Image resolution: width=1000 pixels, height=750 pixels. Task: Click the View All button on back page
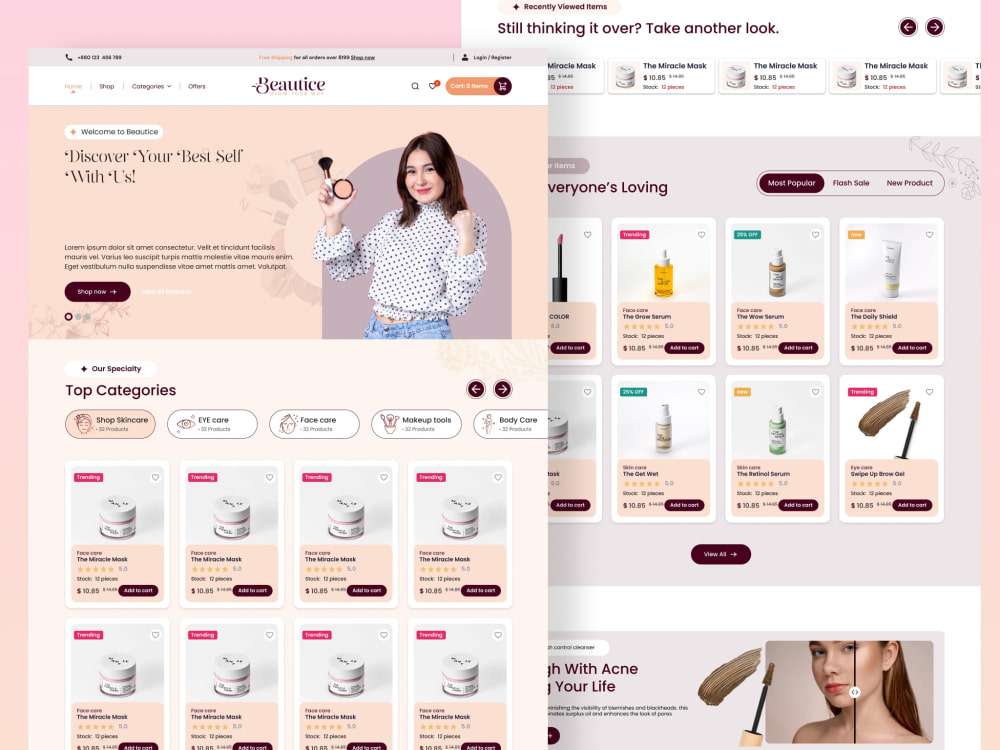721,554
